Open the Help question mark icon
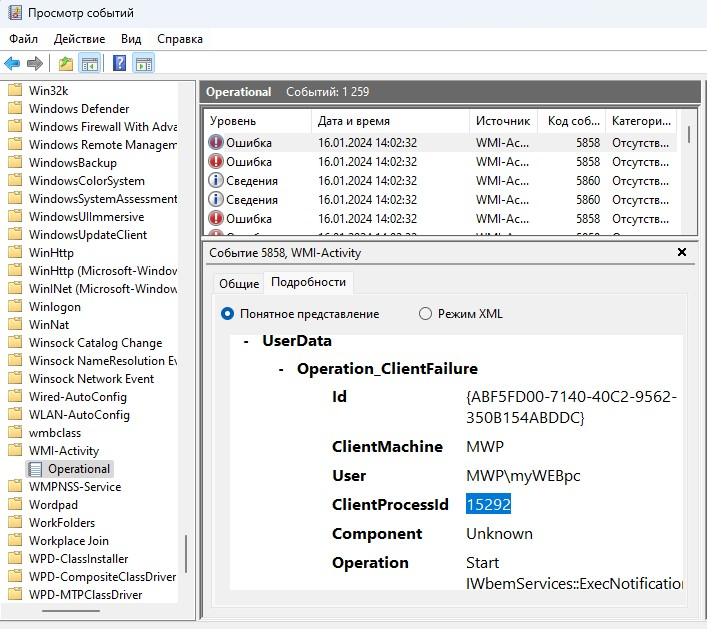707x629 pixels. [119, 63]
